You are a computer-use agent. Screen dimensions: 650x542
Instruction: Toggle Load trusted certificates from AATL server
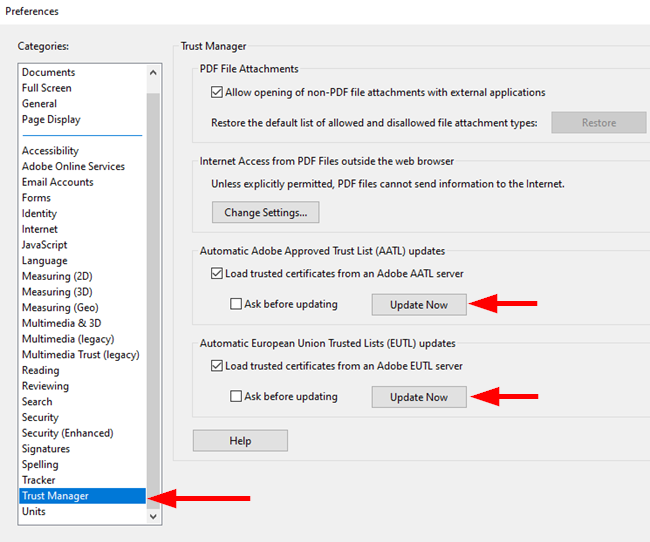216,273
